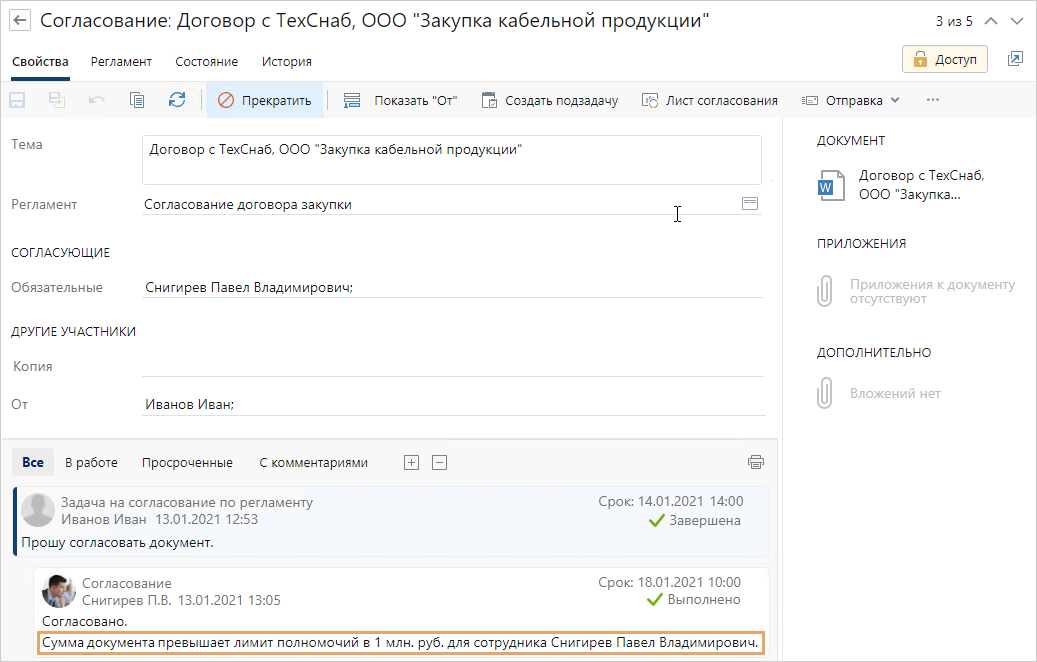Click into the Тема text field
The image size is (1037, 662).
450,160
